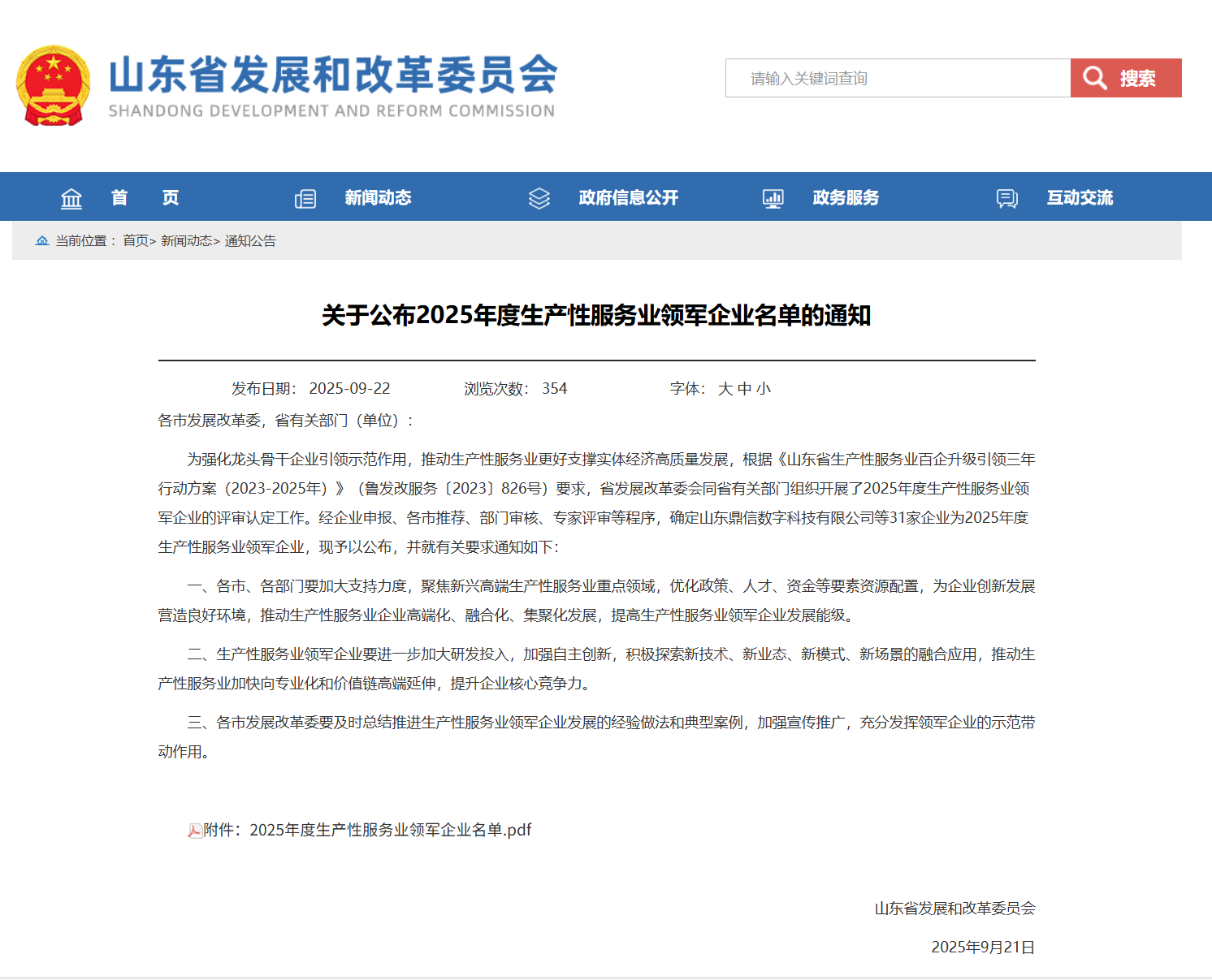Image resolution: width=1212 pixels, height=980 pixels.
Task: Click the chat bubble icon beside 互动交流
Action: [1007, 198]
